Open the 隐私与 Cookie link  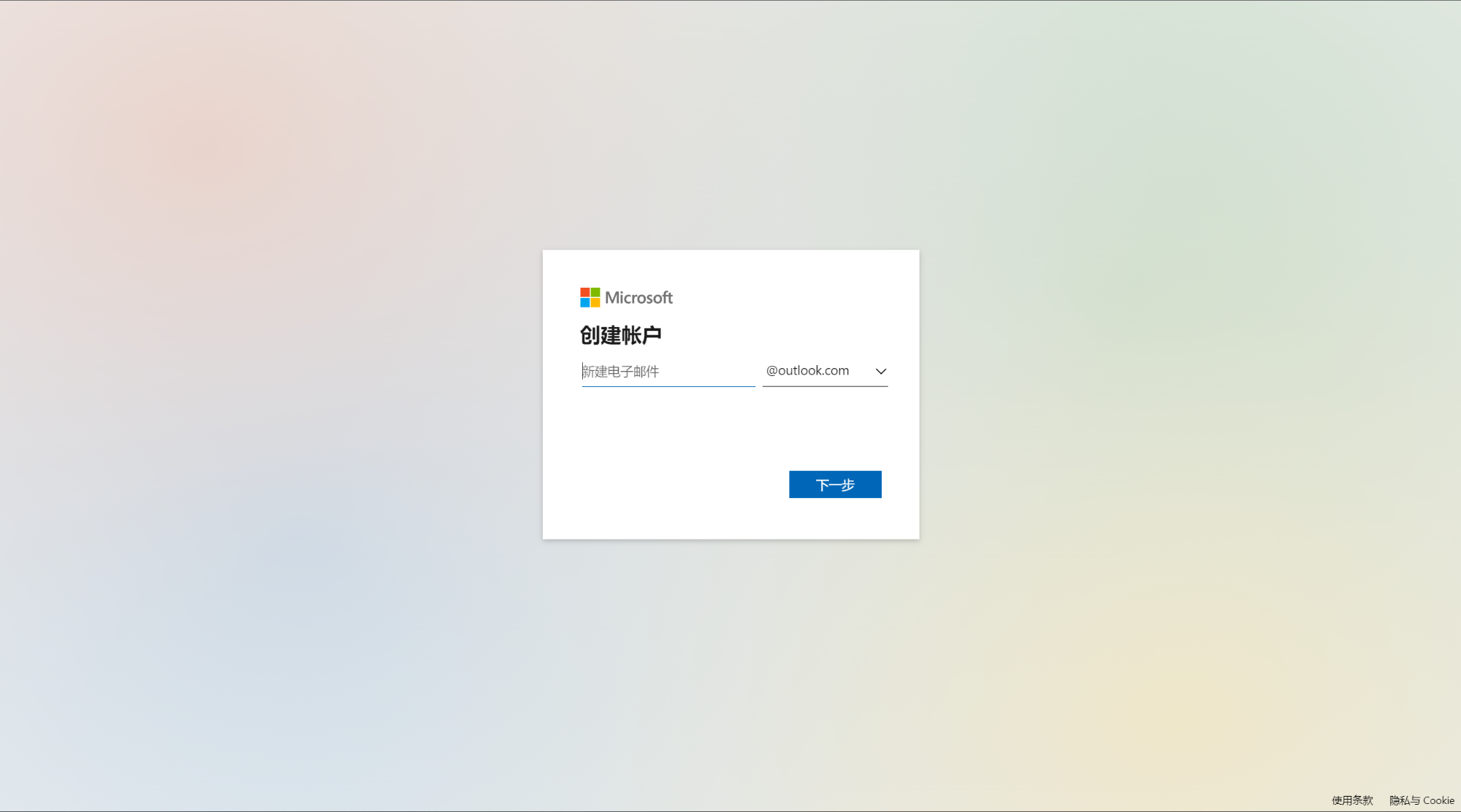[1422, 800]
